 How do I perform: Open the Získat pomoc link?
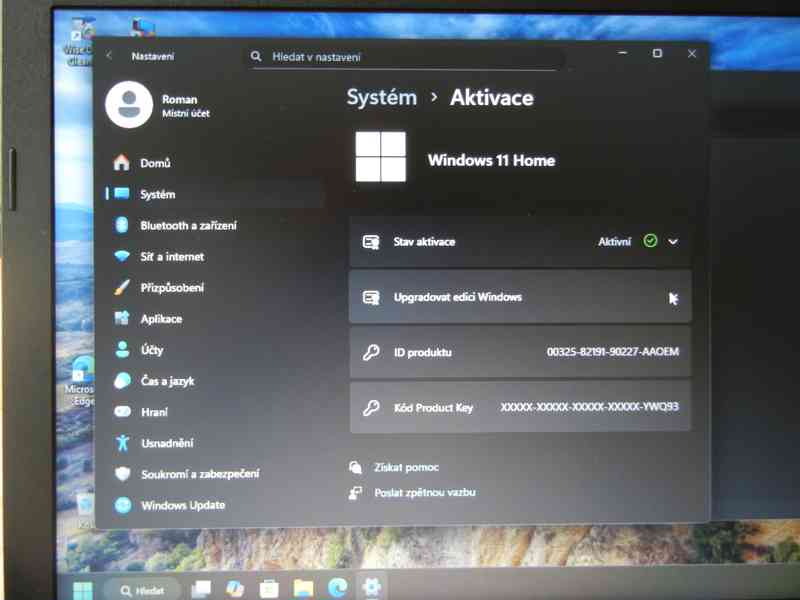tap(407, 467)
